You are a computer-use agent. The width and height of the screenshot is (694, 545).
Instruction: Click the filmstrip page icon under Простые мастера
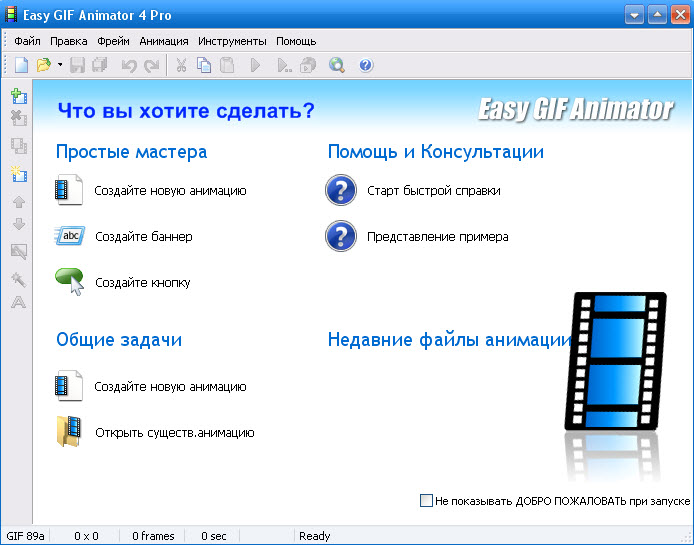[69, 189]
